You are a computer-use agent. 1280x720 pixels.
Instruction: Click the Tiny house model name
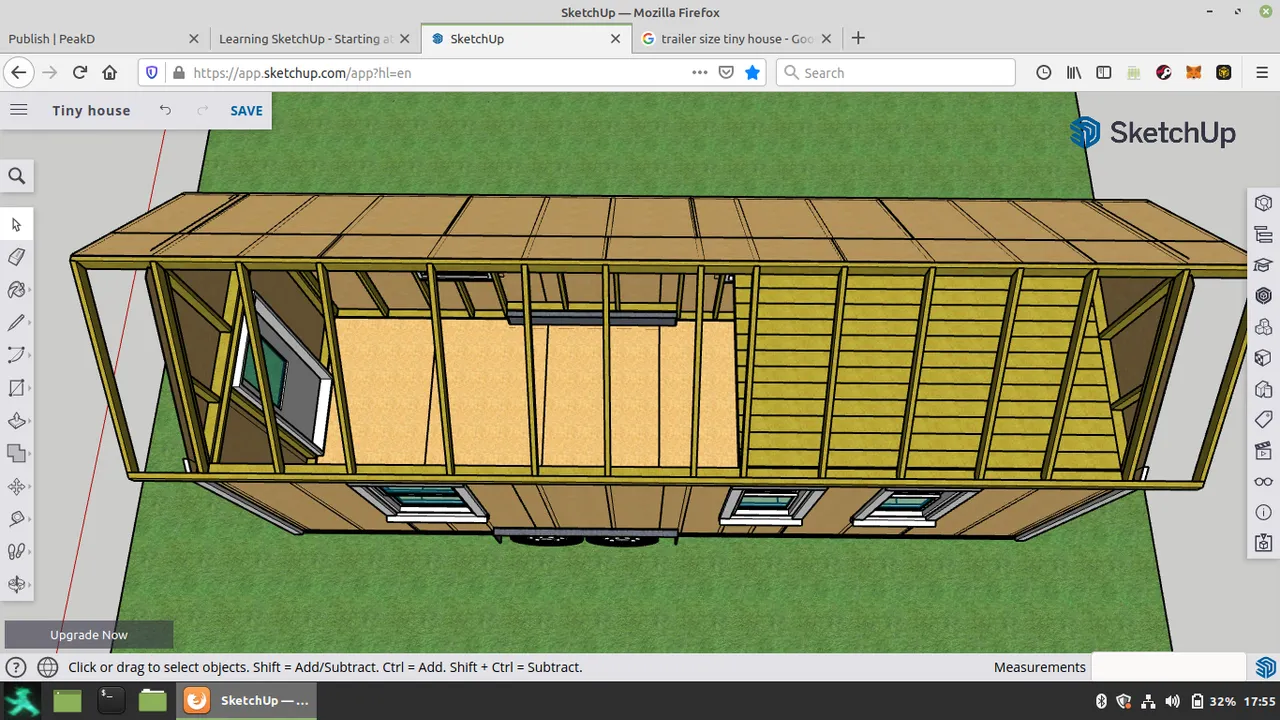click(x=91, y=111)
